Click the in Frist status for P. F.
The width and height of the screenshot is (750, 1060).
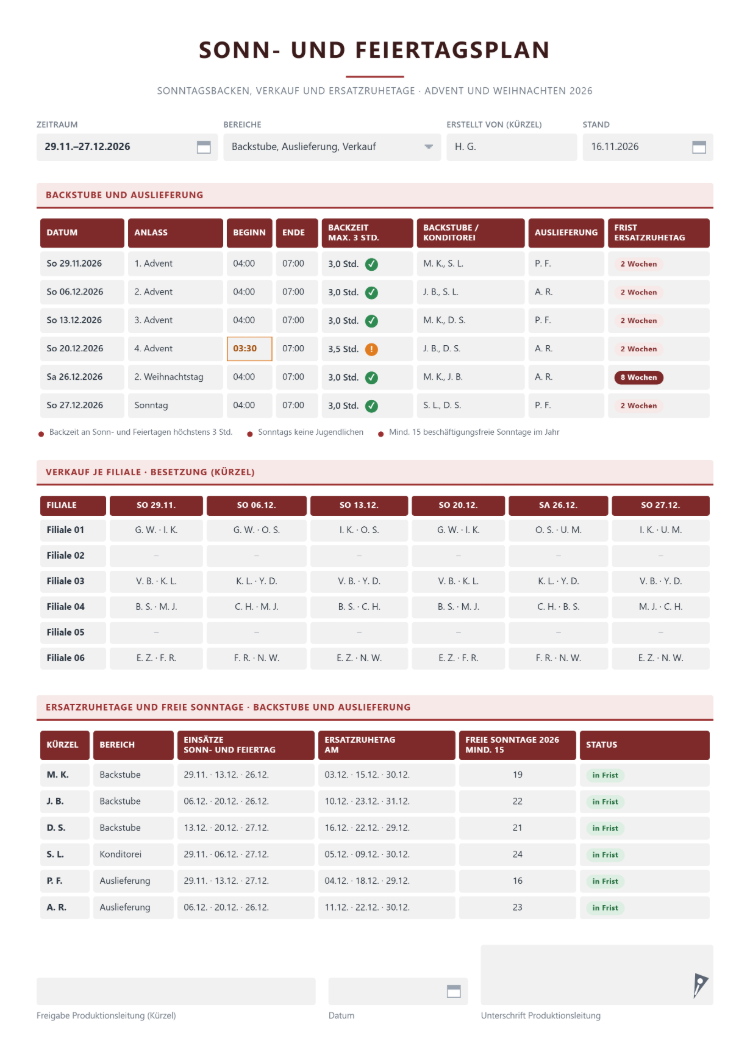pos(605,881)
